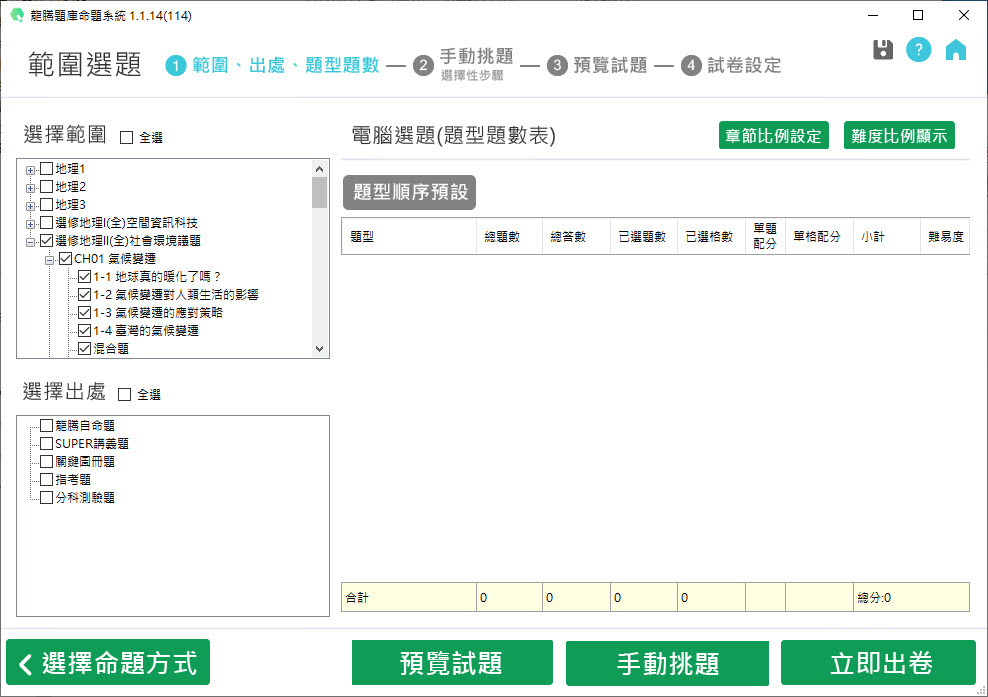Image resolution: width=988 pixels, height=697 pixels.
Task: Click step 4 試卷設定 circle icon
Action: click(x=691, y=66)
